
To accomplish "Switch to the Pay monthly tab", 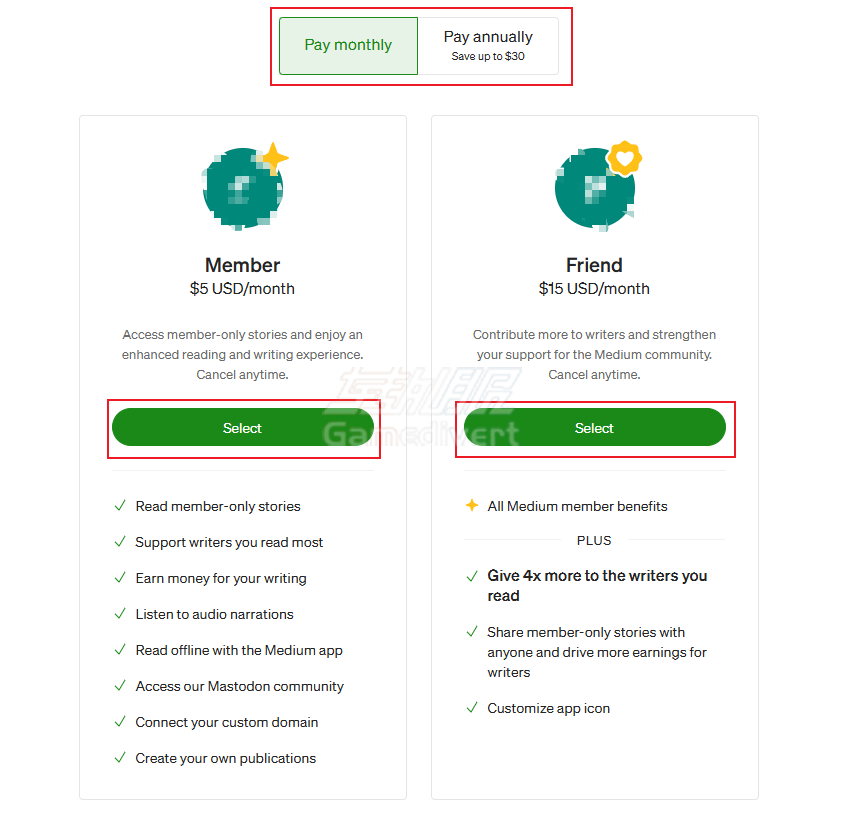I will (348, 45).
